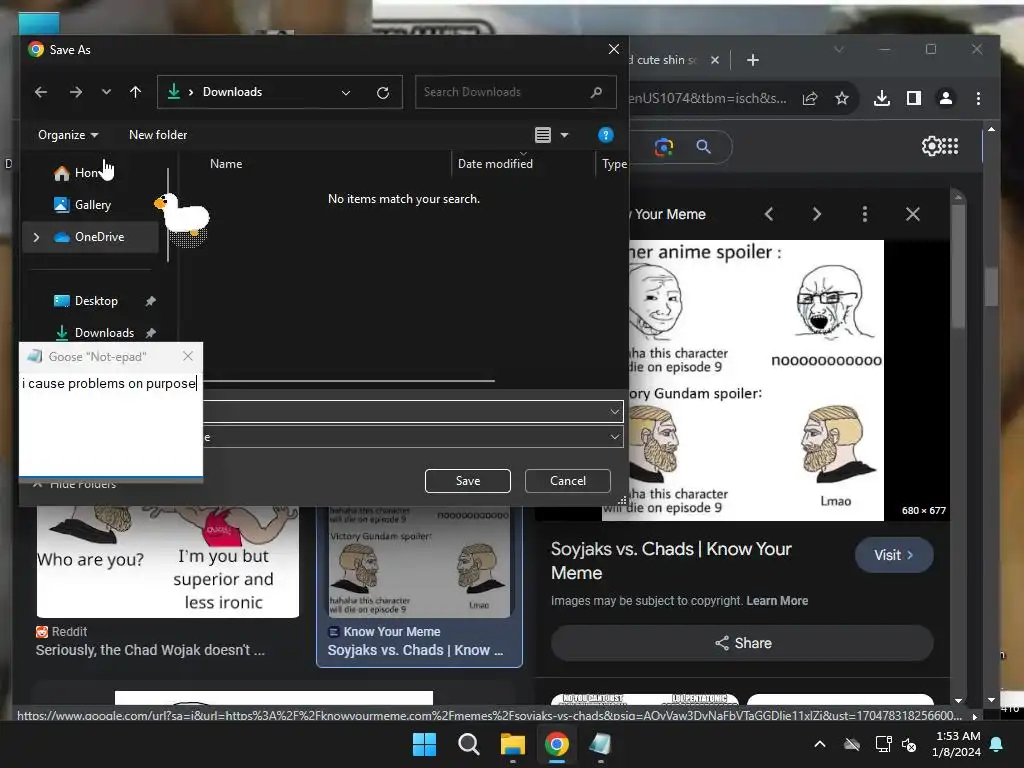
Task: Close the Goose Not-epad window
Action: click(188, 356)
